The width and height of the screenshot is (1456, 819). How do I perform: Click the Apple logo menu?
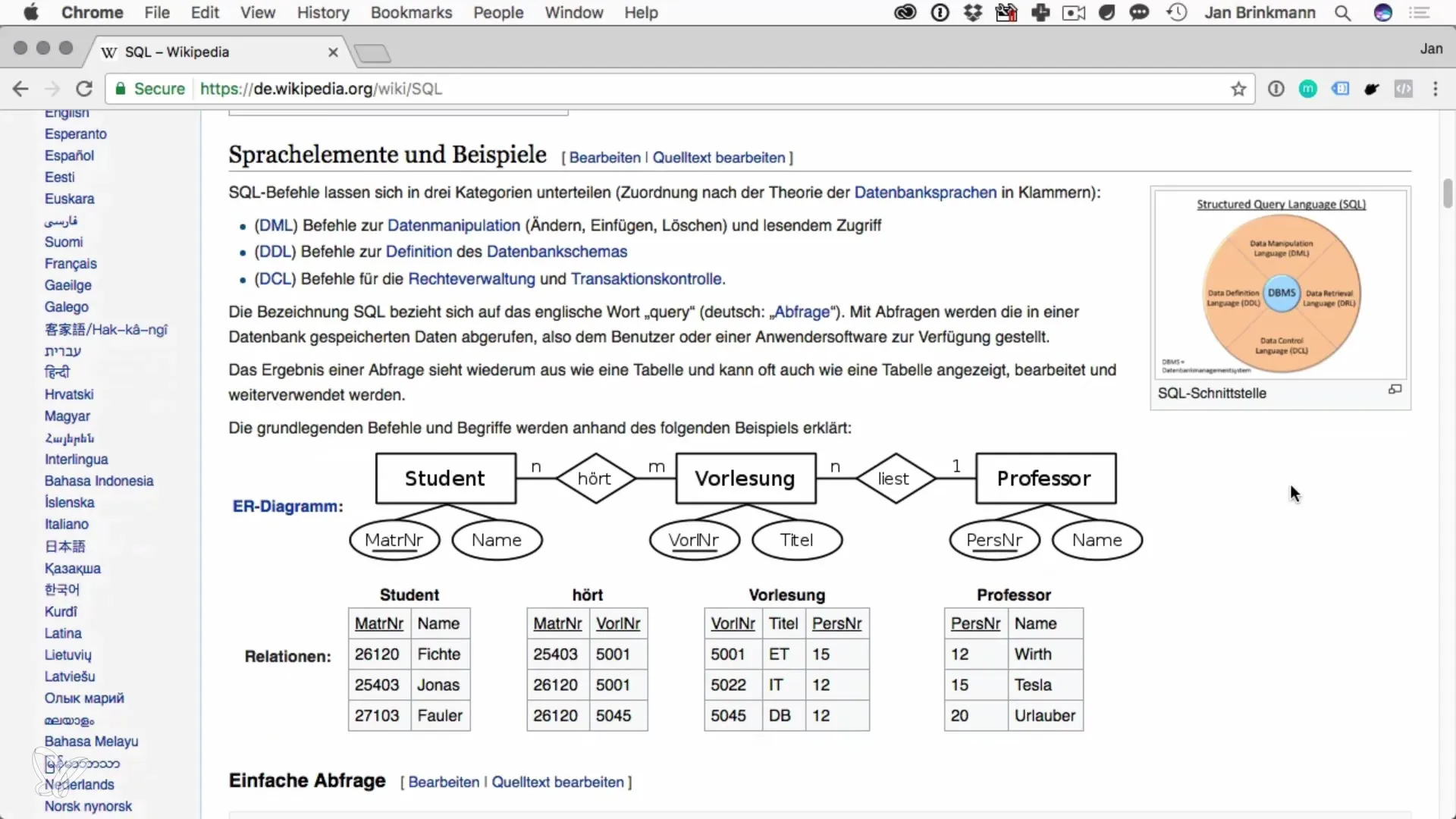coord(31,13)
